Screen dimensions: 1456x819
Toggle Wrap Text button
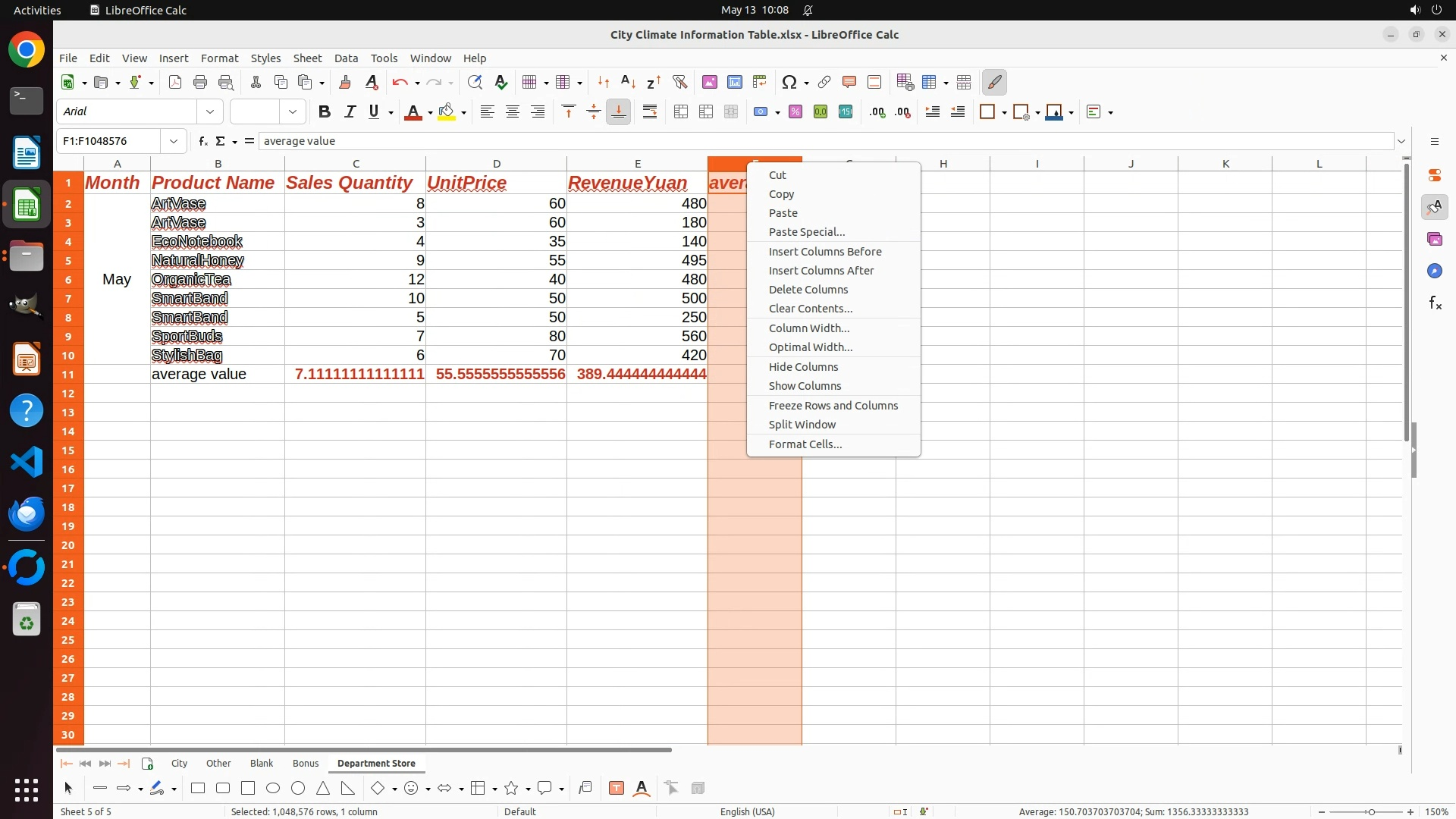650,111
